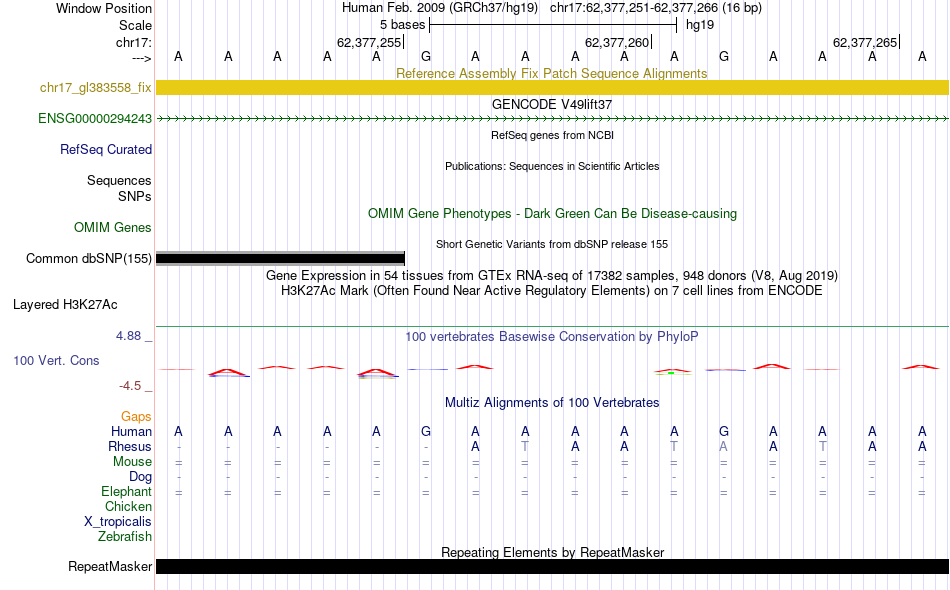Click the chr17: ruler label
This screenshot has width=950, height=590.
pos(134,42)
